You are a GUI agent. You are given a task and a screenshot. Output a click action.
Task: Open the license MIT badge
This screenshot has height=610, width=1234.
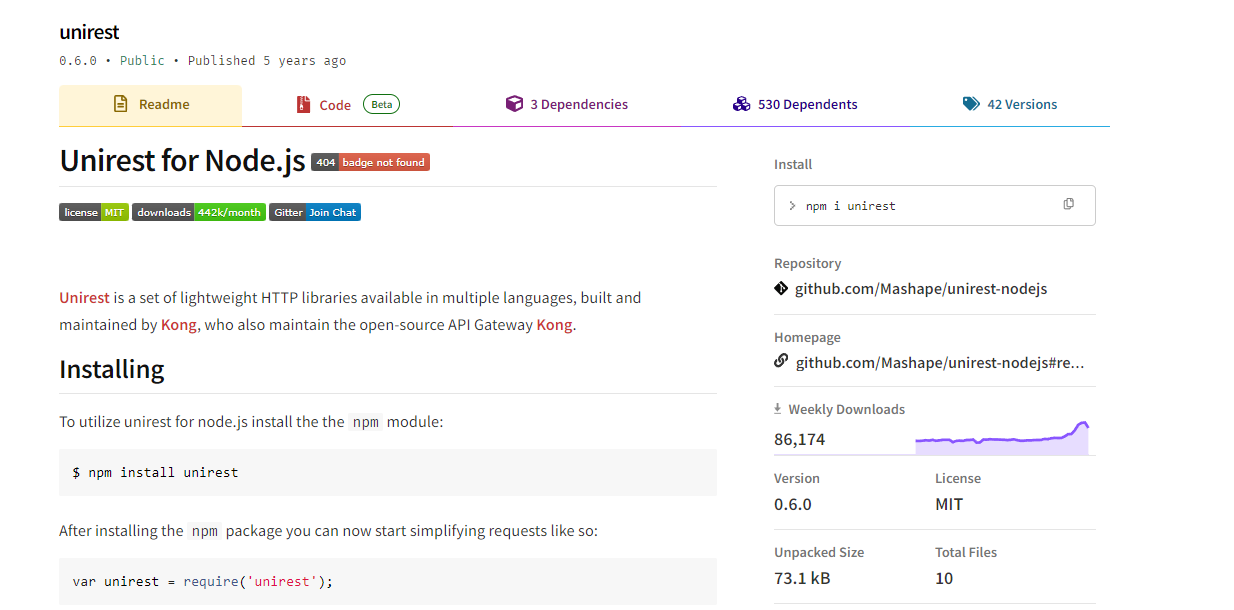click(x=94, y=212)
